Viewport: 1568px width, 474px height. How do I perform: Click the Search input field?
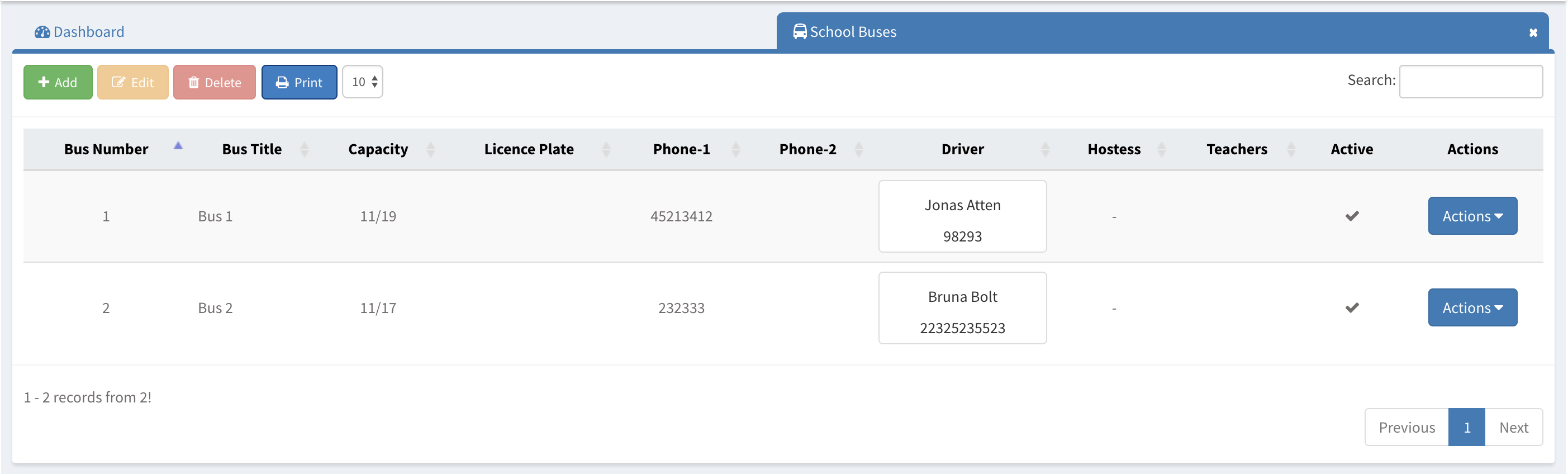tap(1470, 82)
